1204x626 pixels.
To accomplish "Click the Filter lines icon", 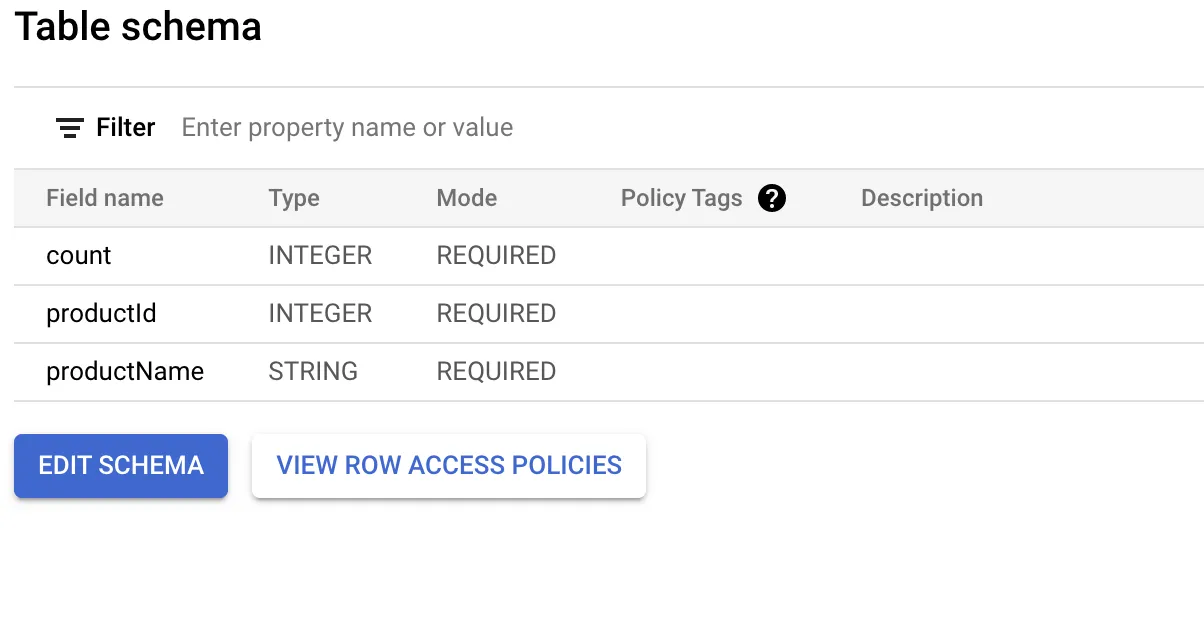I will tap(69, 128).
